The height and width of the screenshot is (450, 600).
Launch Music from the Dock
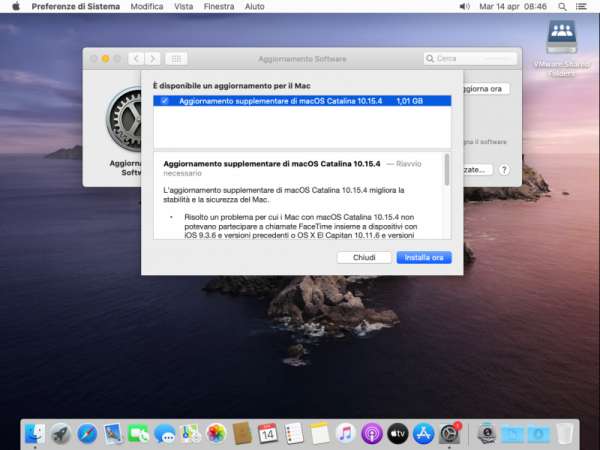click(346, 434)
